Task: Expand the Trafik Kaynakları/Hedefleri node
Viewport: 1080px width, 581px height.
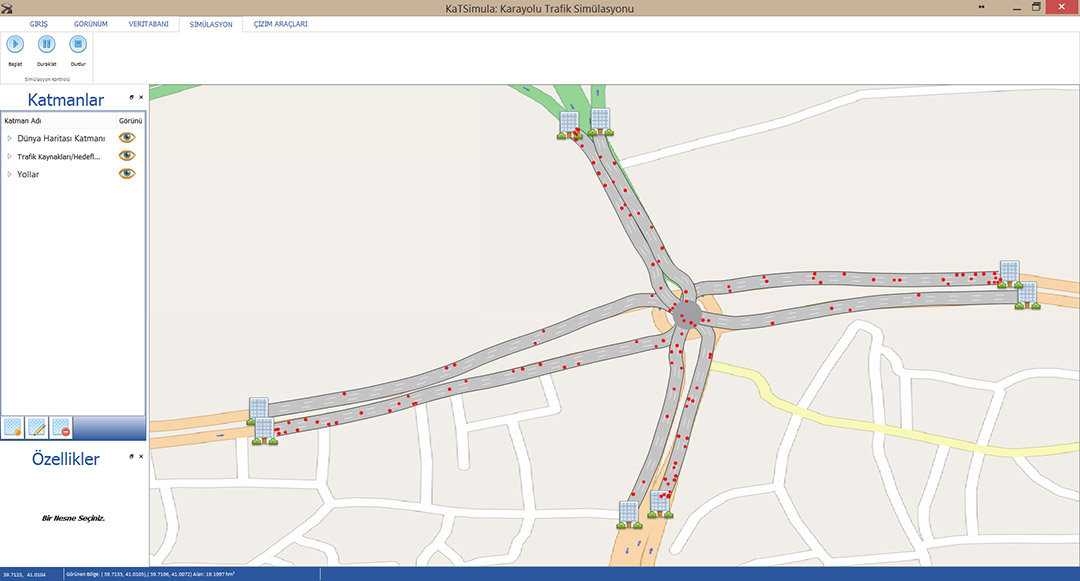Action: pyautogui.click(x=9, y=156)
